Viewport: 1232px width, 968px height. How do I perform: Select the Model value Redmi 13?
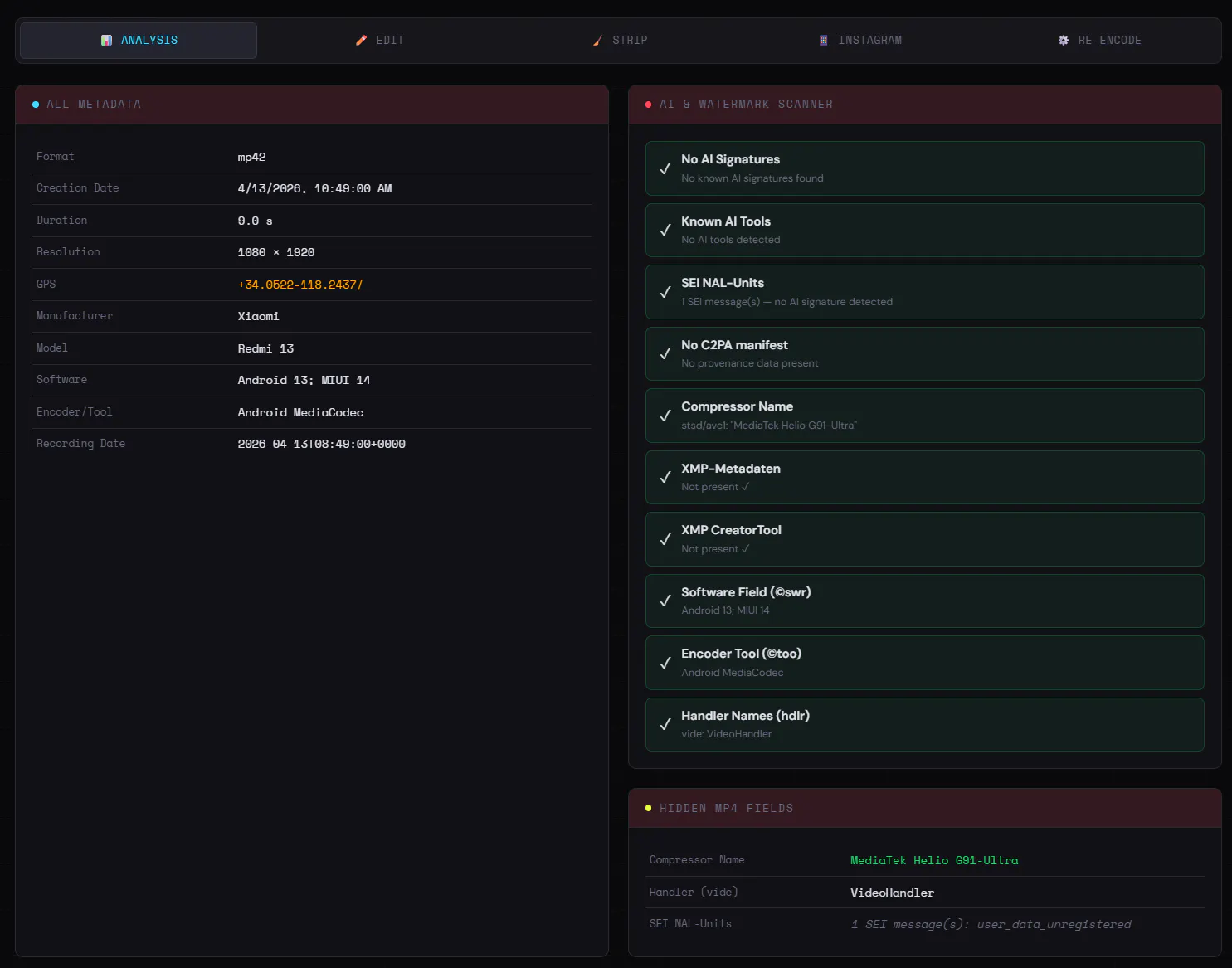point(265,348)
